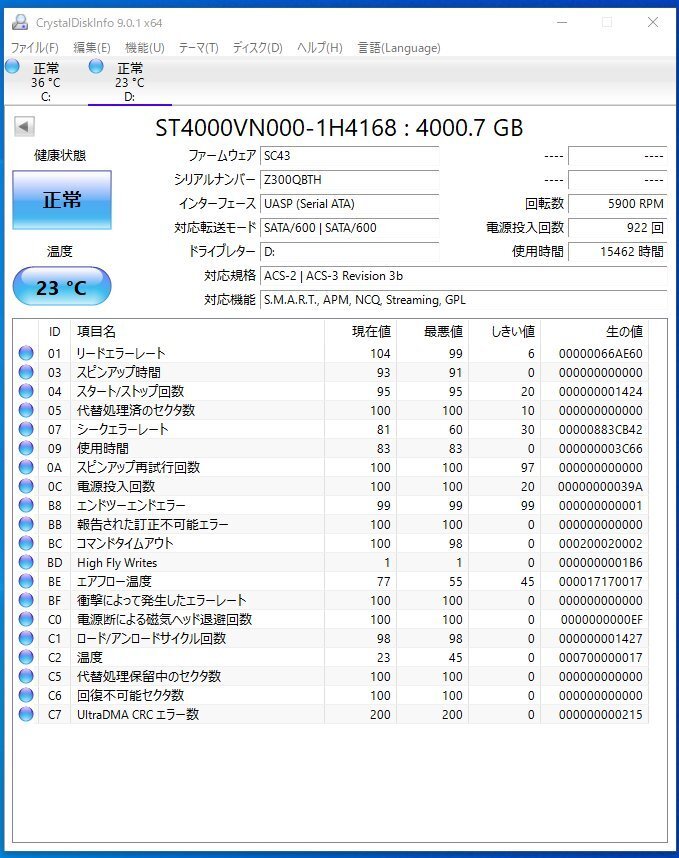Click the interface field UASP (Serial ATA)
Viewport: 679px width, 858px height.
click(350, 204)
